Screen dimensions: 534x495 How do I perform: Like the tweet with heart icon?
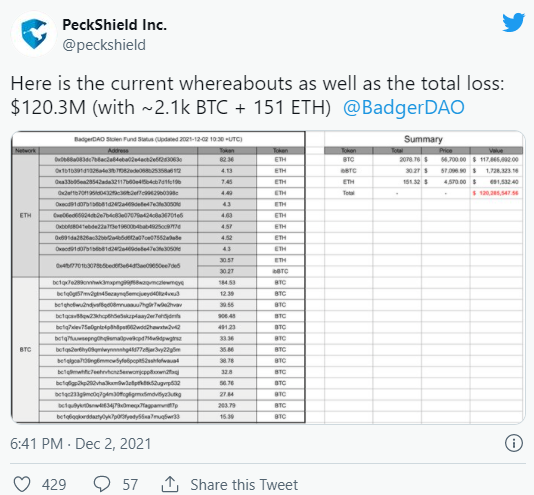[x=22, y=484]
